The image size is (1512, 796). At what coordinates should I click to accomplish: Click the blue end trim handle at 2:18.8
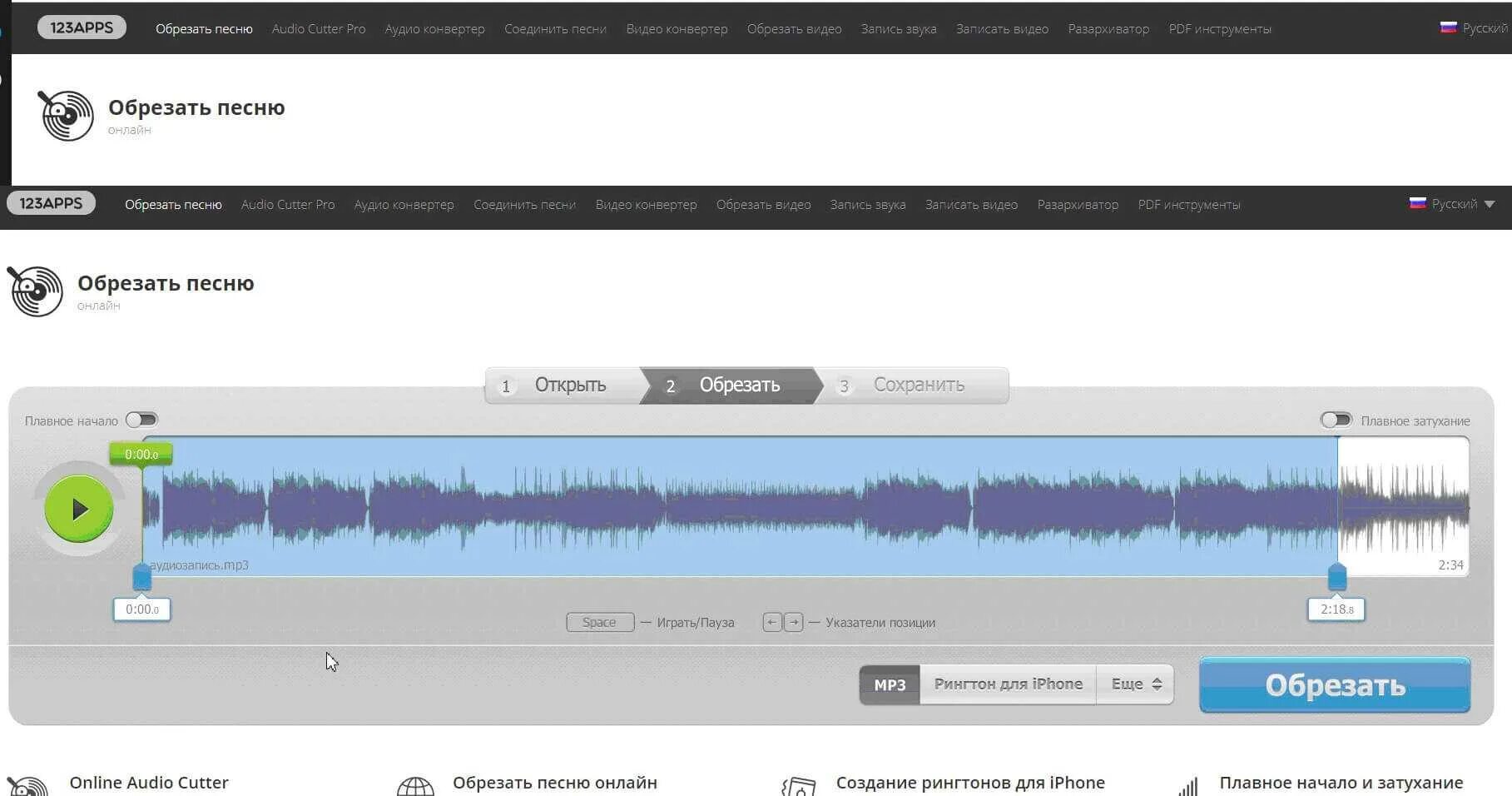pos(1337,576)
